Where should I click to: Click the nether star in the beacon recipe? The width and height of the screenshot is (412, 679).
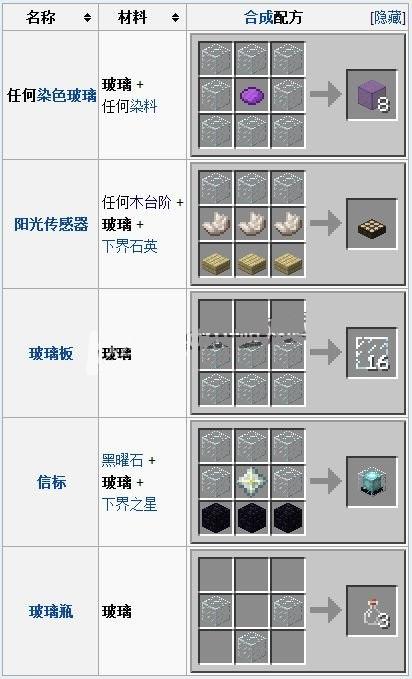[x=252, y=482]
